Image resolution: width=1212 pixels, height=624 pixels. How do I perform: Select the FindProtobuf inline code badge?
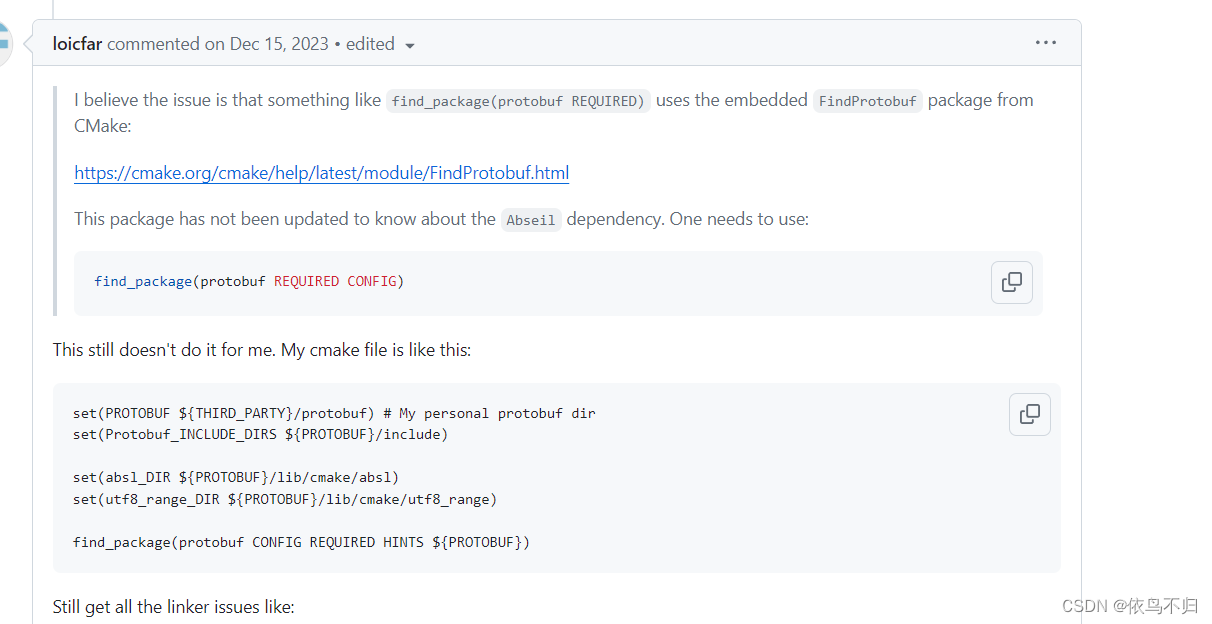click(867, 100)
